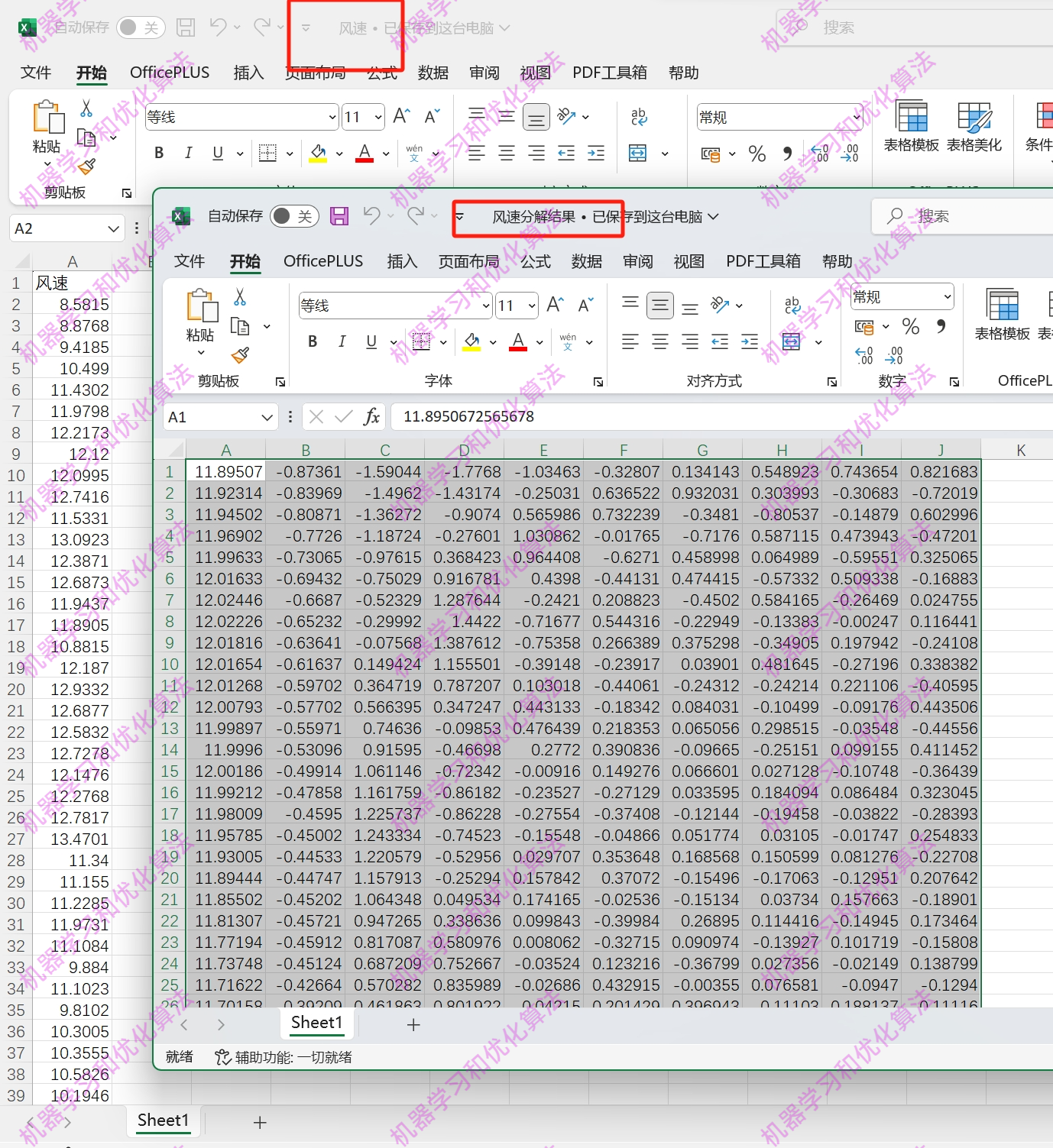Image resolution: width=1053 pixels, height=1148 pixels.
Task: Switch to 数据 tab in front window
Action: [587, 261]
